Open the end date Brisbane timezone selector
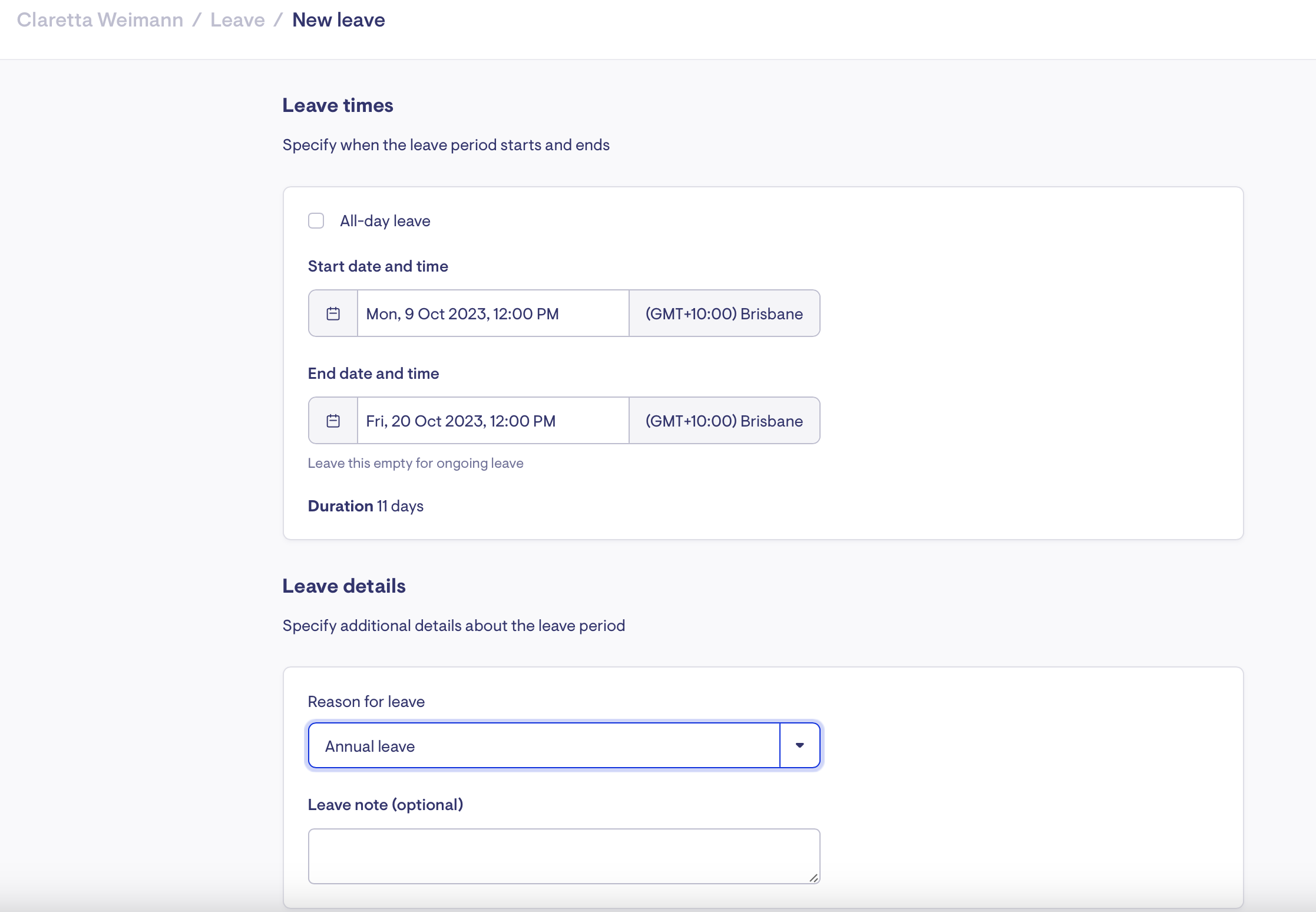Viewport: 1316px width, 912px height. point(724,421)
